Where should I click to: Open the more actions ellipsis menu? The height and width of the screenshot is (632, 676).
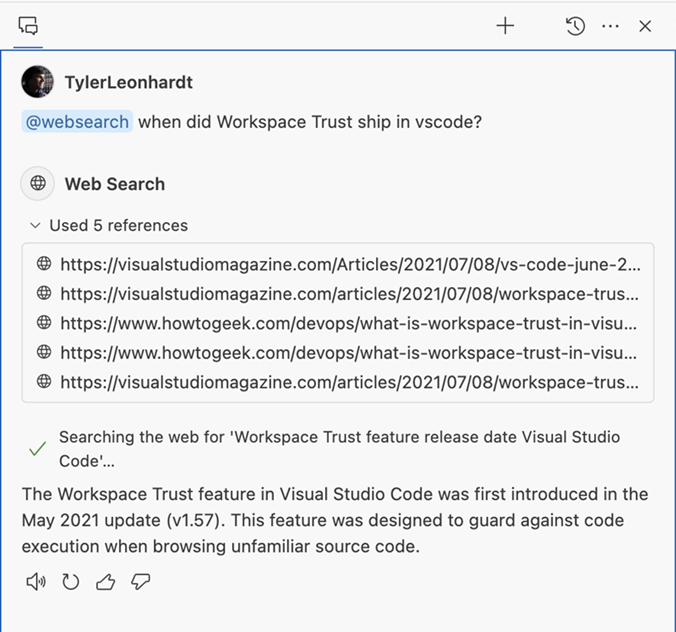point(610,27)
